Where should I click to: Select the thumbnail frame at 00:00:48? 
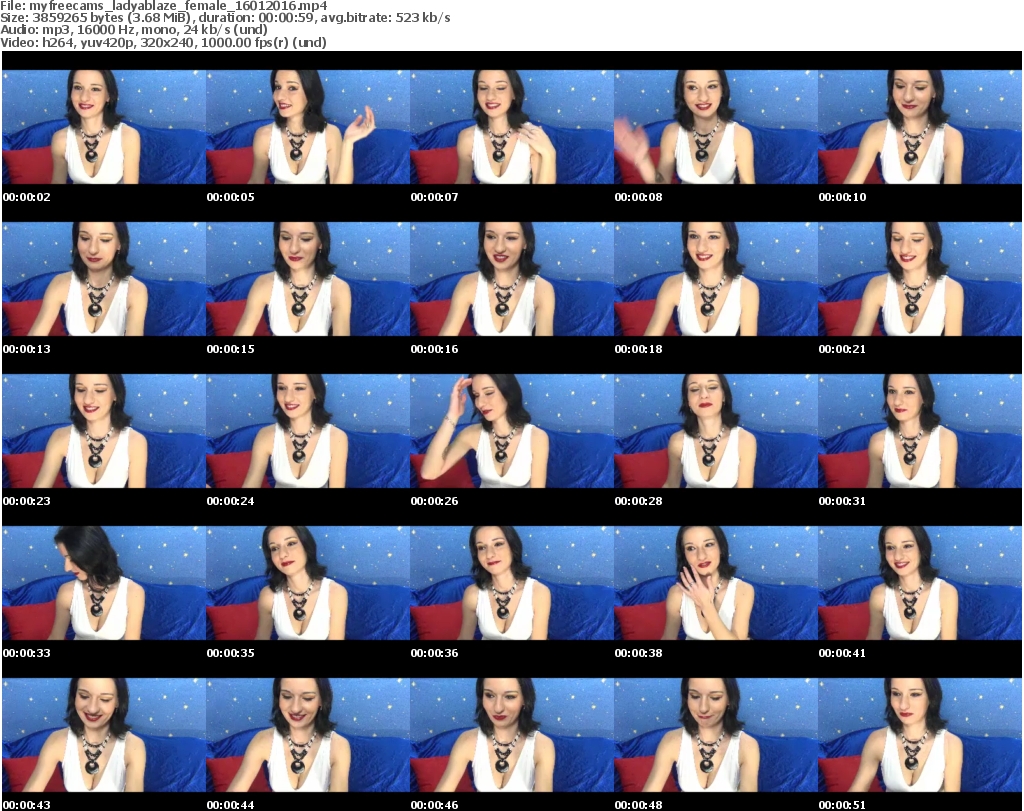[716, 735]
